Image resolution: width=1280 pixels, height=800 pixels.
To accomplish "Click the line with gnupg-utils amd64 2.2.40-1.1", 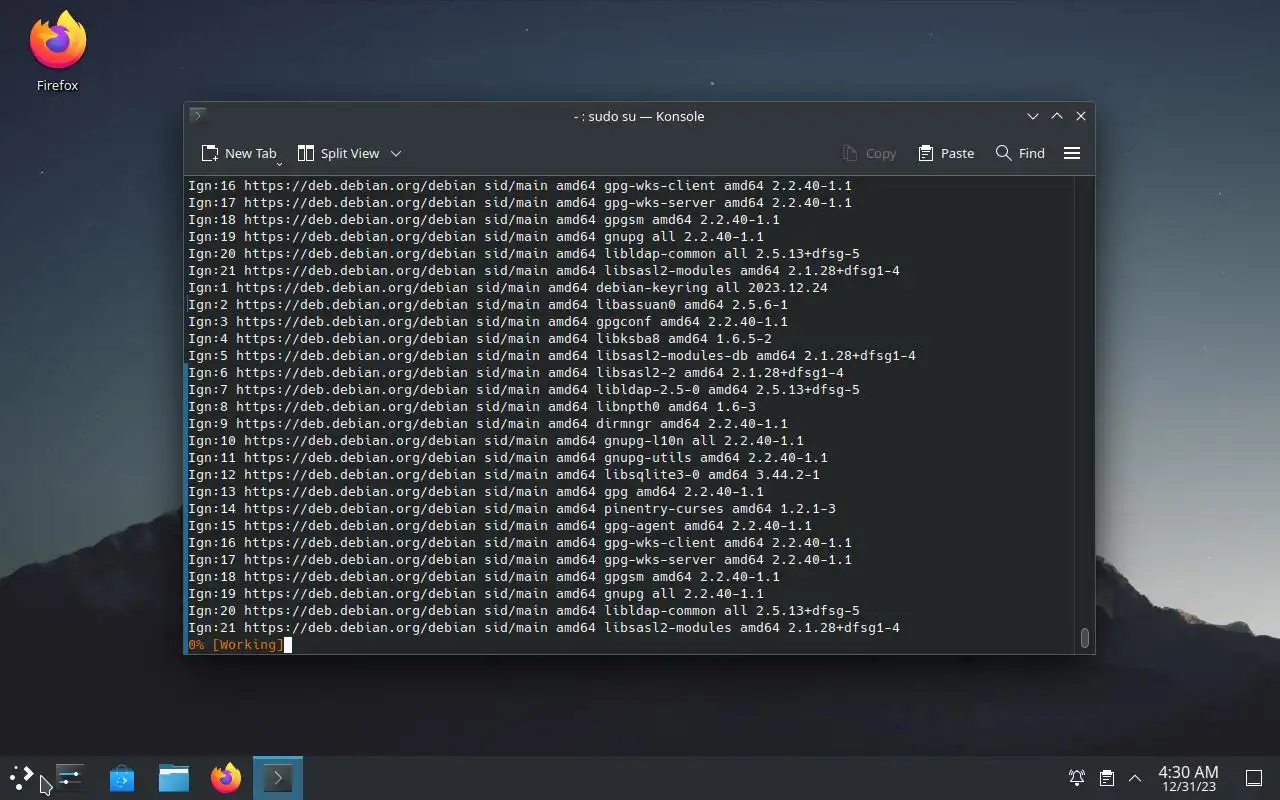I will click(508, 458).
